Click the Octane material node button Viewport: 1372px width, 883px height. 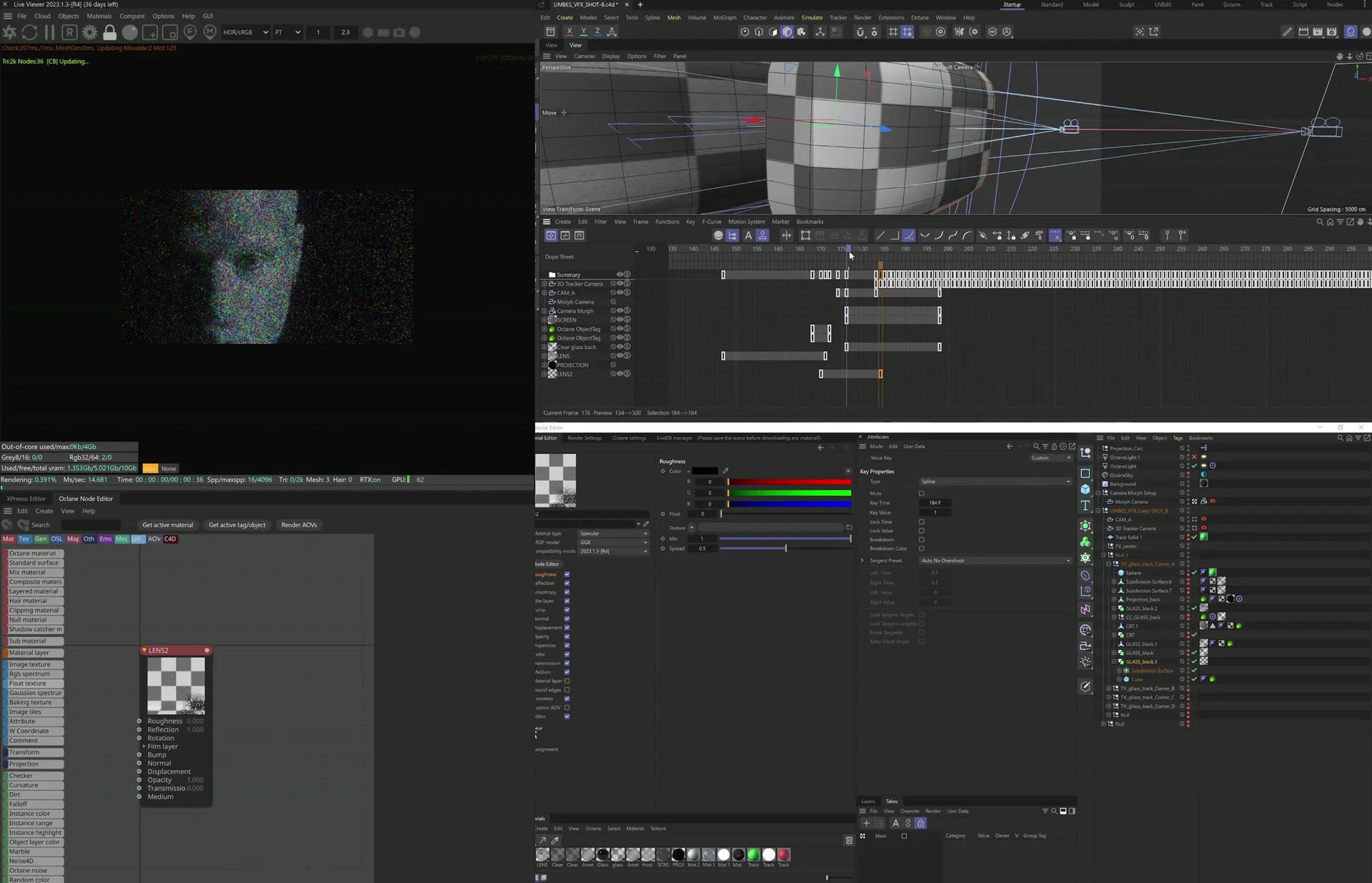point(34,553)
